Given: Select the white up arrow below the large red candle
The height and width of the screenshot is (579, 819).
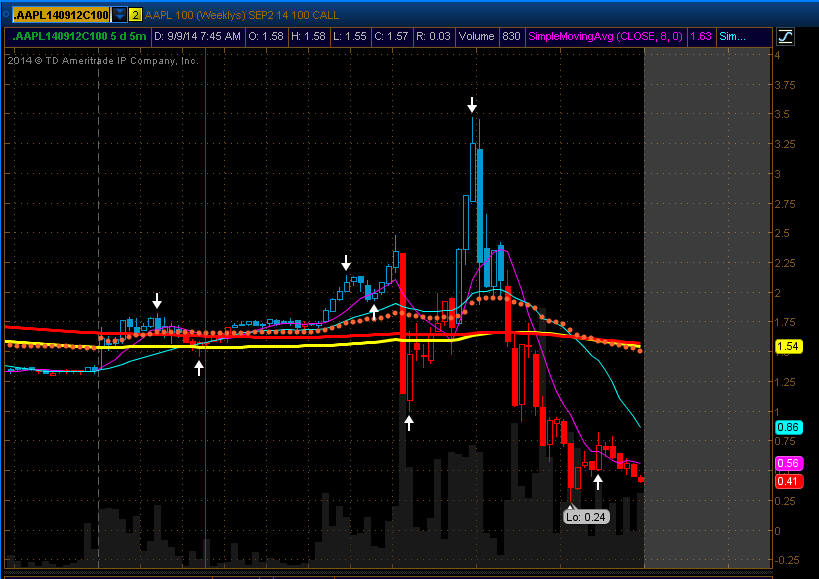Looking at the screenshot, I should [x=409, y=422].
